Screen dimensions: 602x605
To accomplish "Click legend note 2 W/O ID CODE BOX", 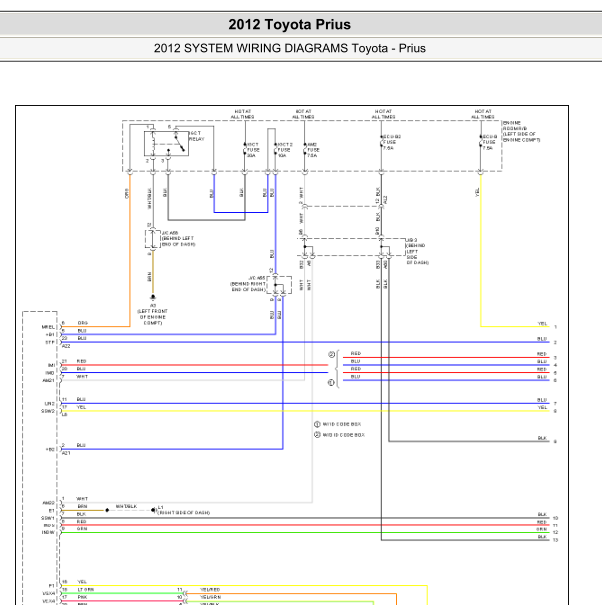I will click(340, 435).
